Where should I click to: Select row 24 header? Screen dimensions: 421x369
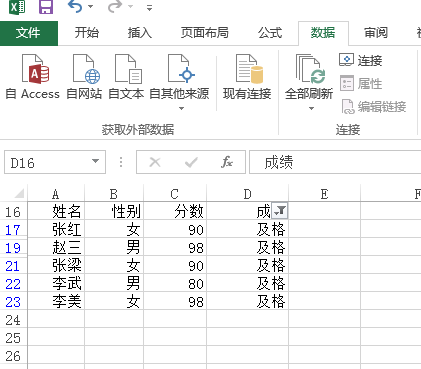coord(13,320)
